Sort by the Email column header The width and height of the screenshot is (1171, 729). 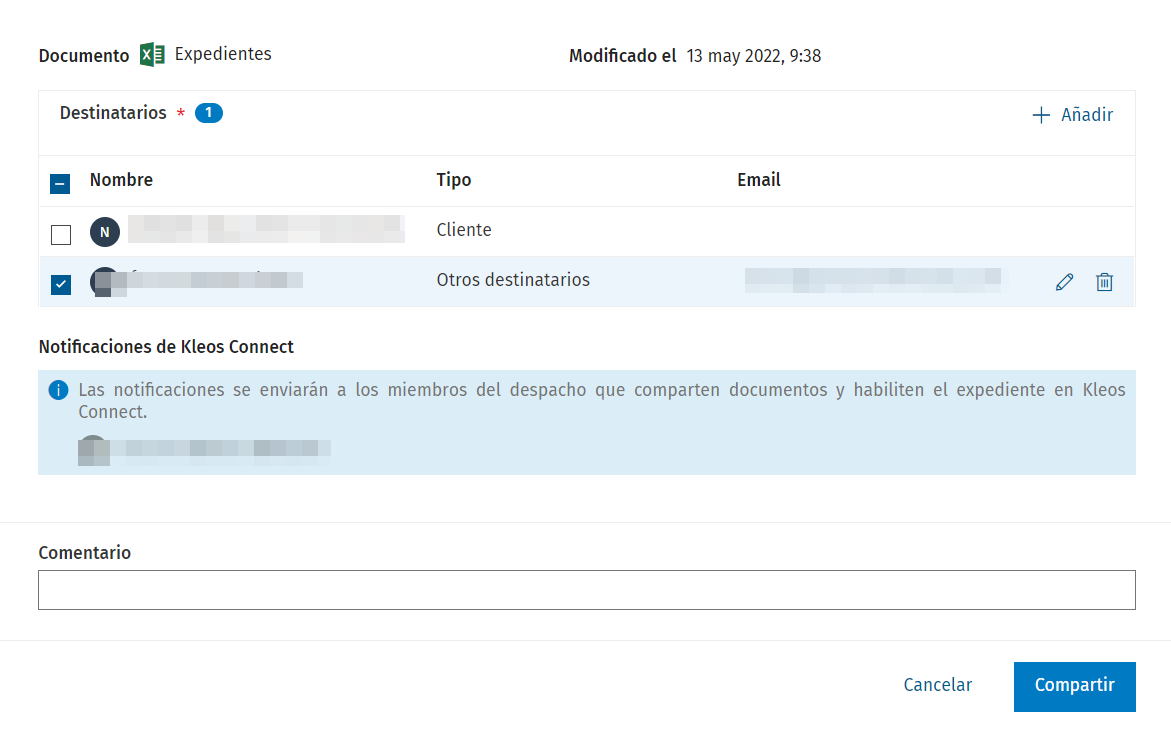tap(758, 180)
